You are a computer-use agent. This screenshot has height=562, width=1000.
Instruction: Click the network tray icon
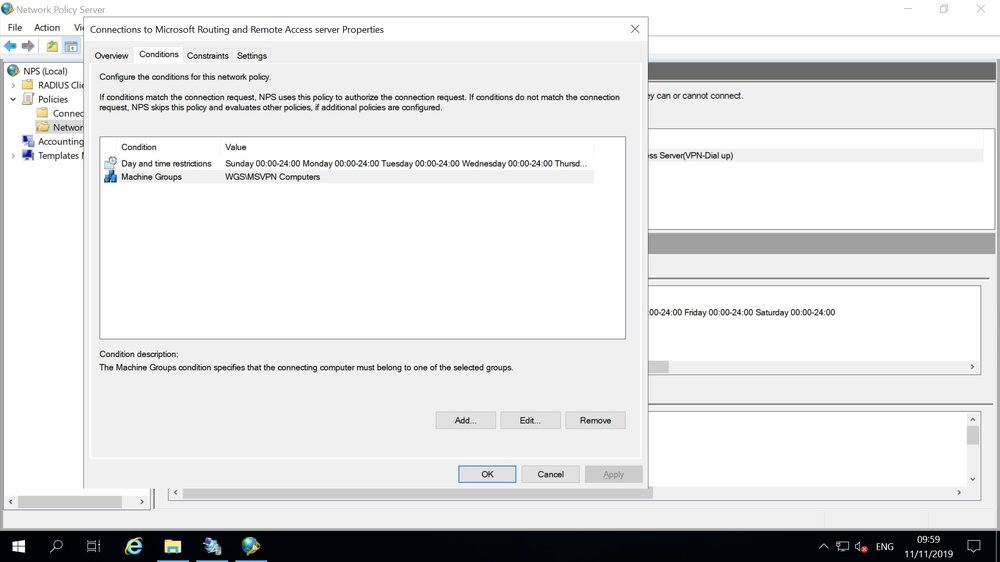(842, 547)
